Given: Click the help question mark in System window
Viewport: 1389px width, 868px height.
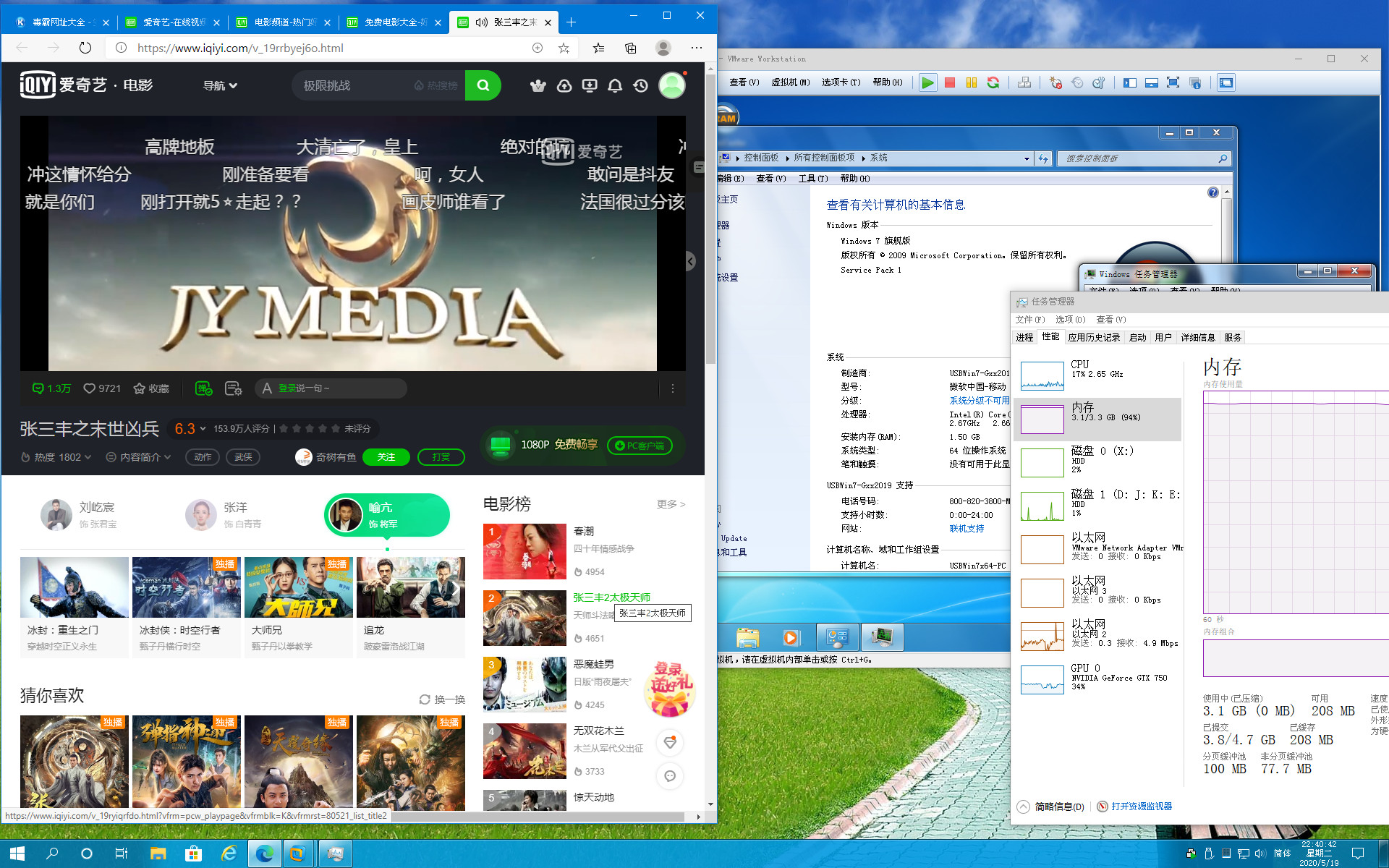Looking at the screenshot, I should pyautogui.click(x=1213, y=192).
